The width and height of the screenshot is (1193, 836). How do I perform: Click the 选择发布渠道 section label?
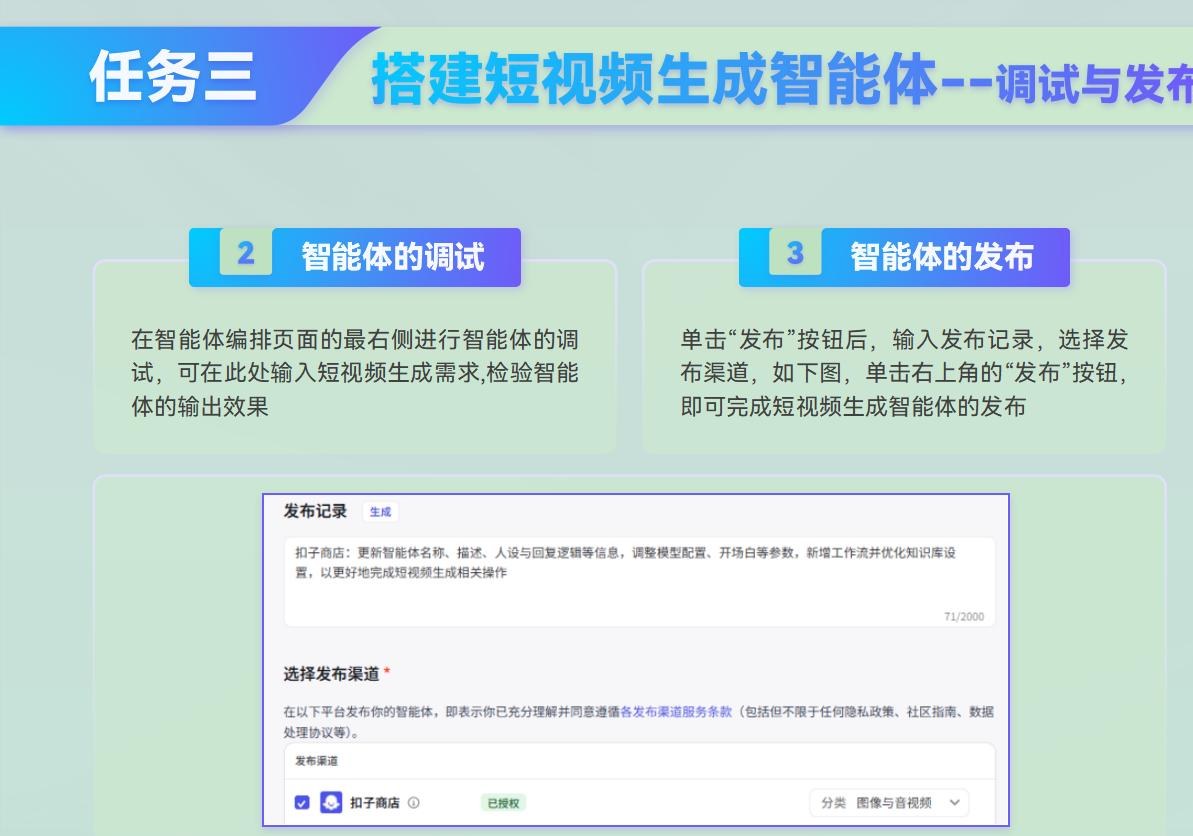coord(332,674)
